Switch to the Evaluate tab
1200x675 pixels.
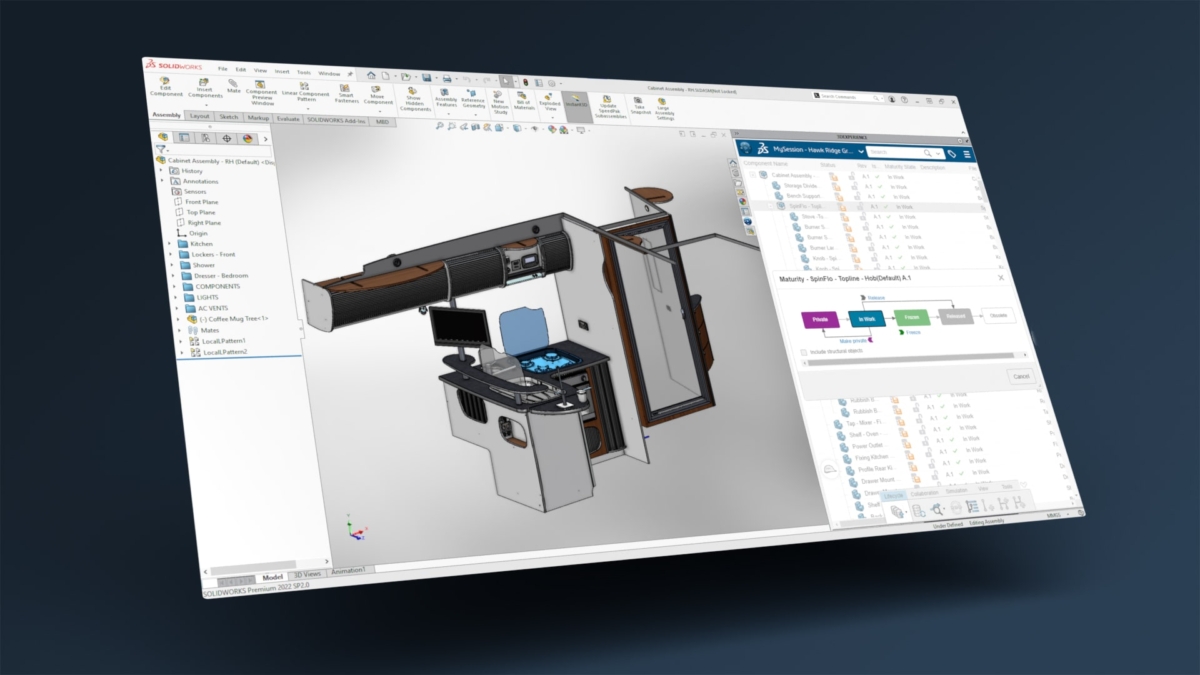click(x=289, y=119)
